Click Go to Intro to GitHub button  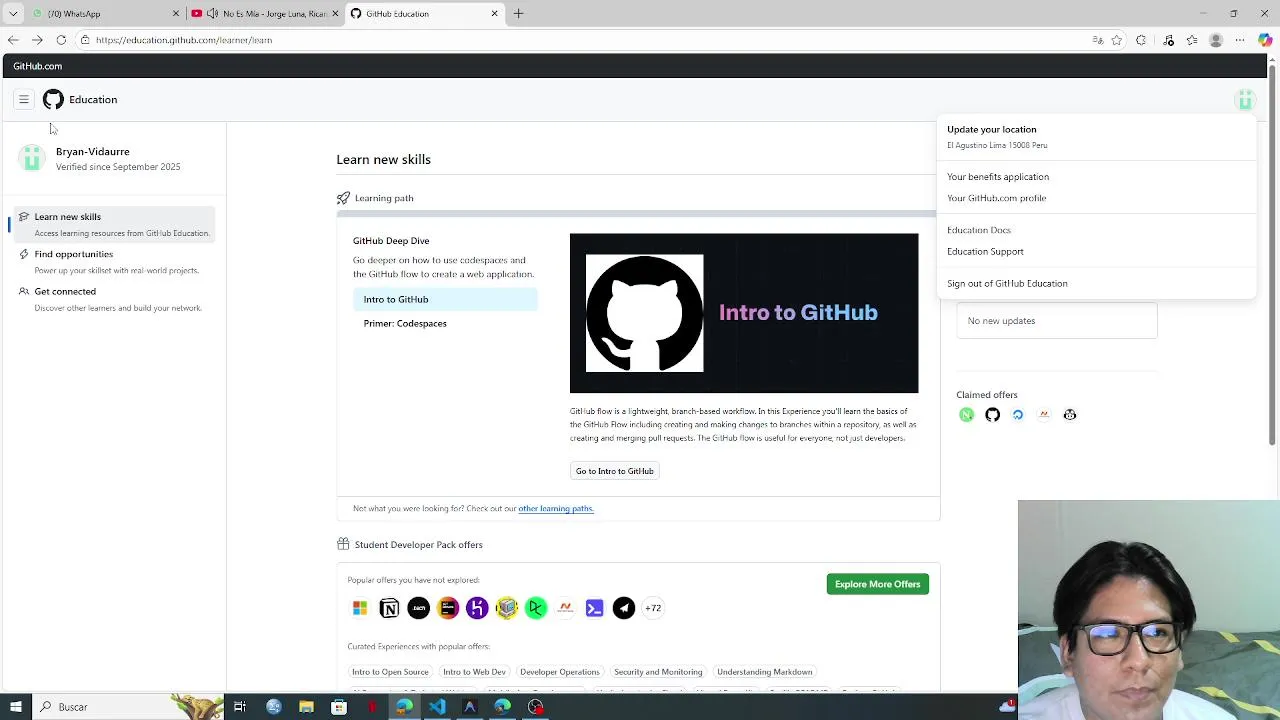614,471
